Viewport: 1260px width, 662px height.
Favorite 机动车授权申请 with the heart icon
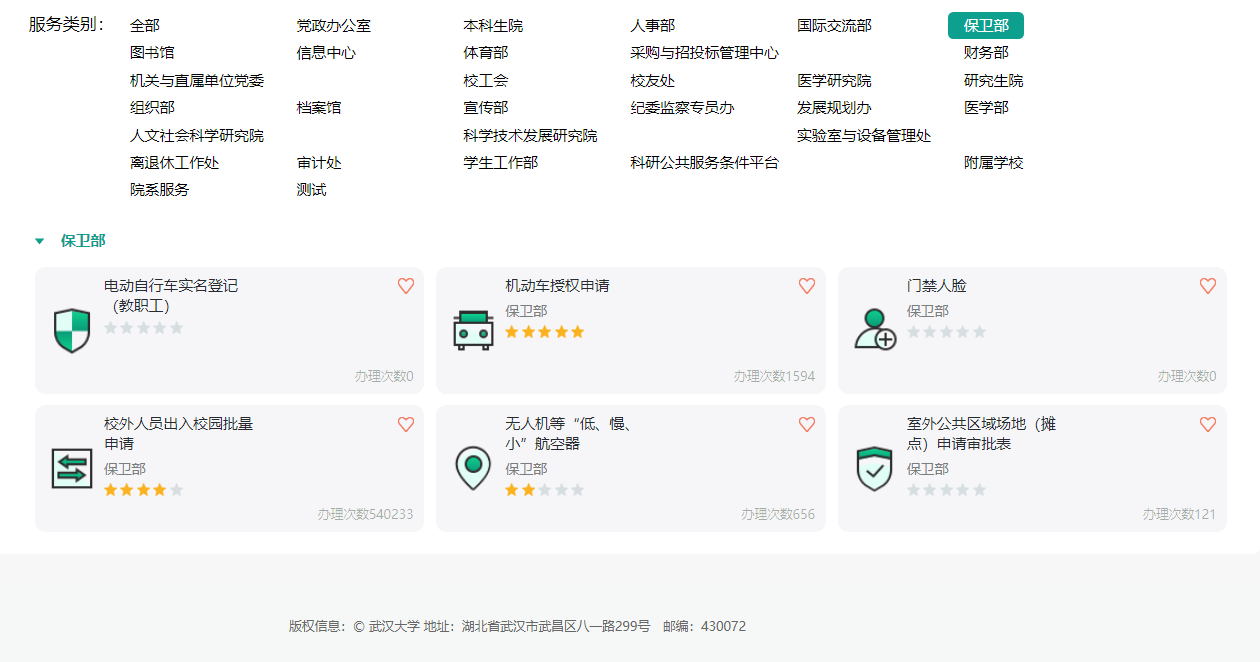pos(807,286)
